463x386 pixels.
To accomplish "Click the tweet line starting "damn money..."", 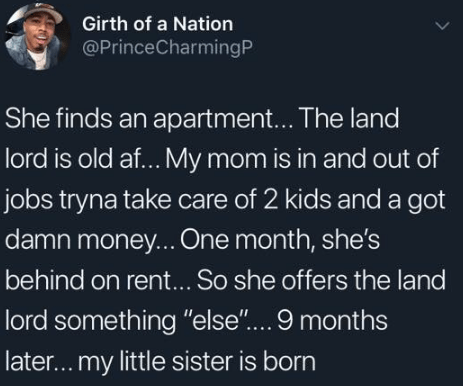I will (193, 240).
